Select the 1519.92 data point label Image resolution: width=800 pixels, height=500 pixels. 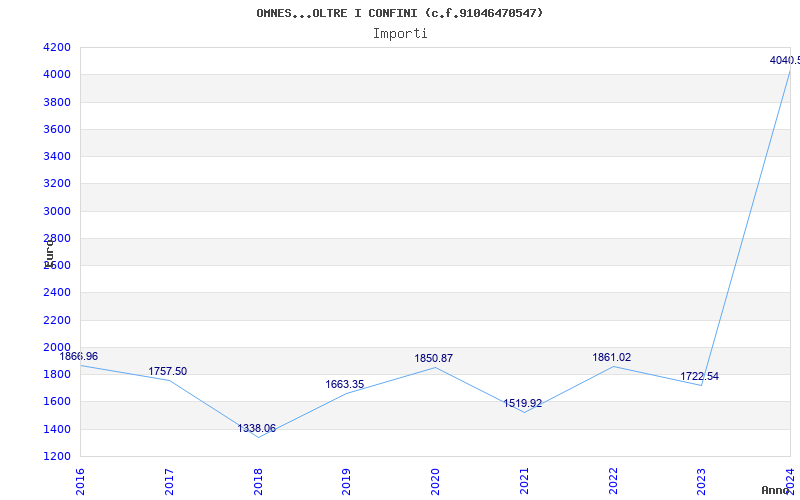522,404
